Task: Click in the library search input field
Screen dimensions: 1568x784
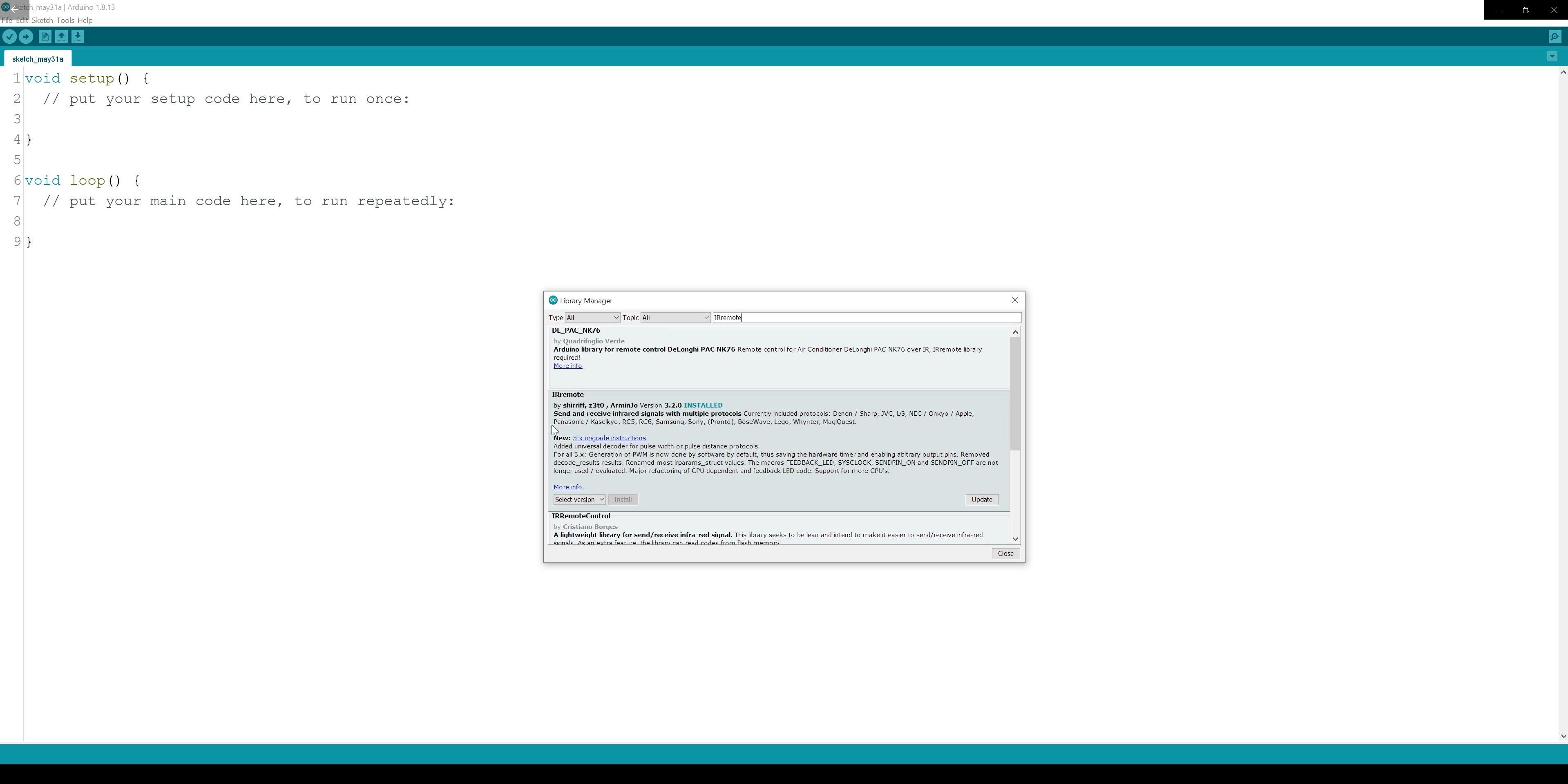Action: click(x=862, y=317)
